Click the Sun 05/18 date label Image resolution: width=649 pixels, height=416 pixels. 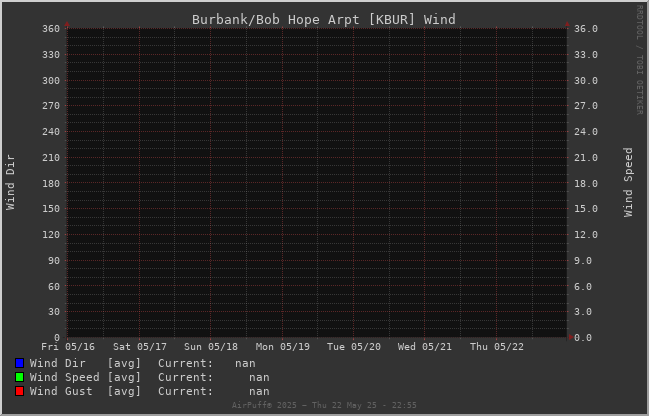(211, 347)
